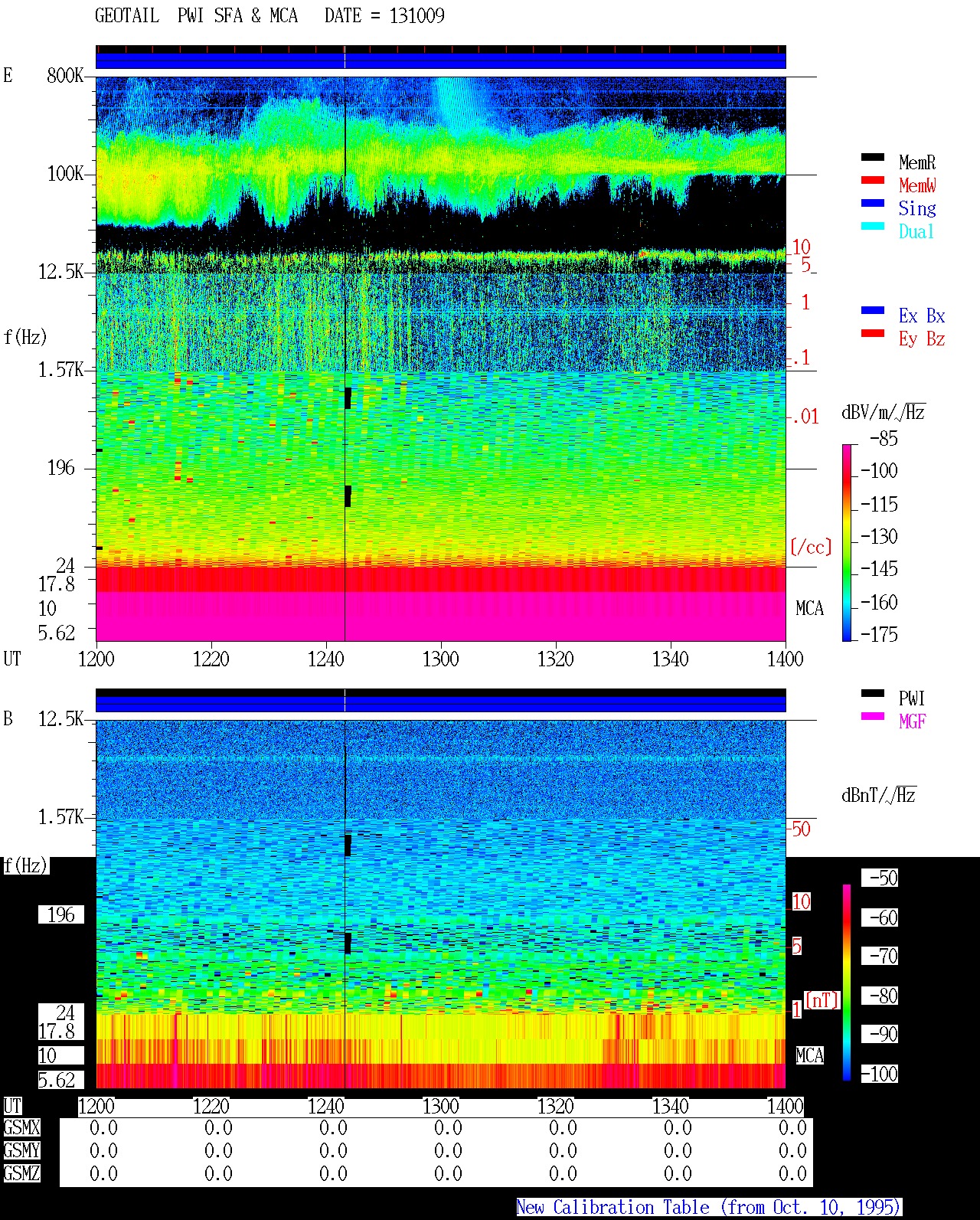This screenshot has width=980, height=1220.
Task: Click the red "[nT]" unit label
Action: pyautogui.click(x=822, y=1000)
